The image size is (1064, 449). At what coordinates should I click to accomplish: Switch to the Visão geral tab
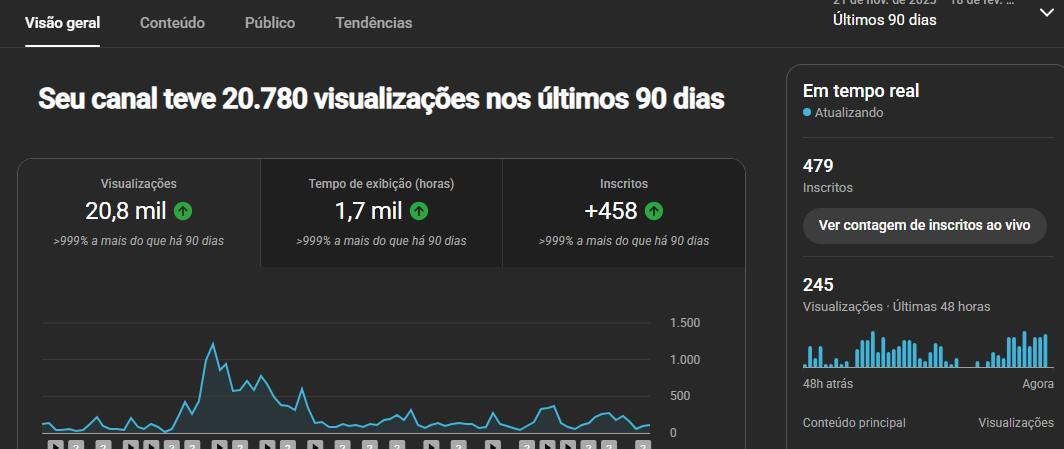point(62,23)
